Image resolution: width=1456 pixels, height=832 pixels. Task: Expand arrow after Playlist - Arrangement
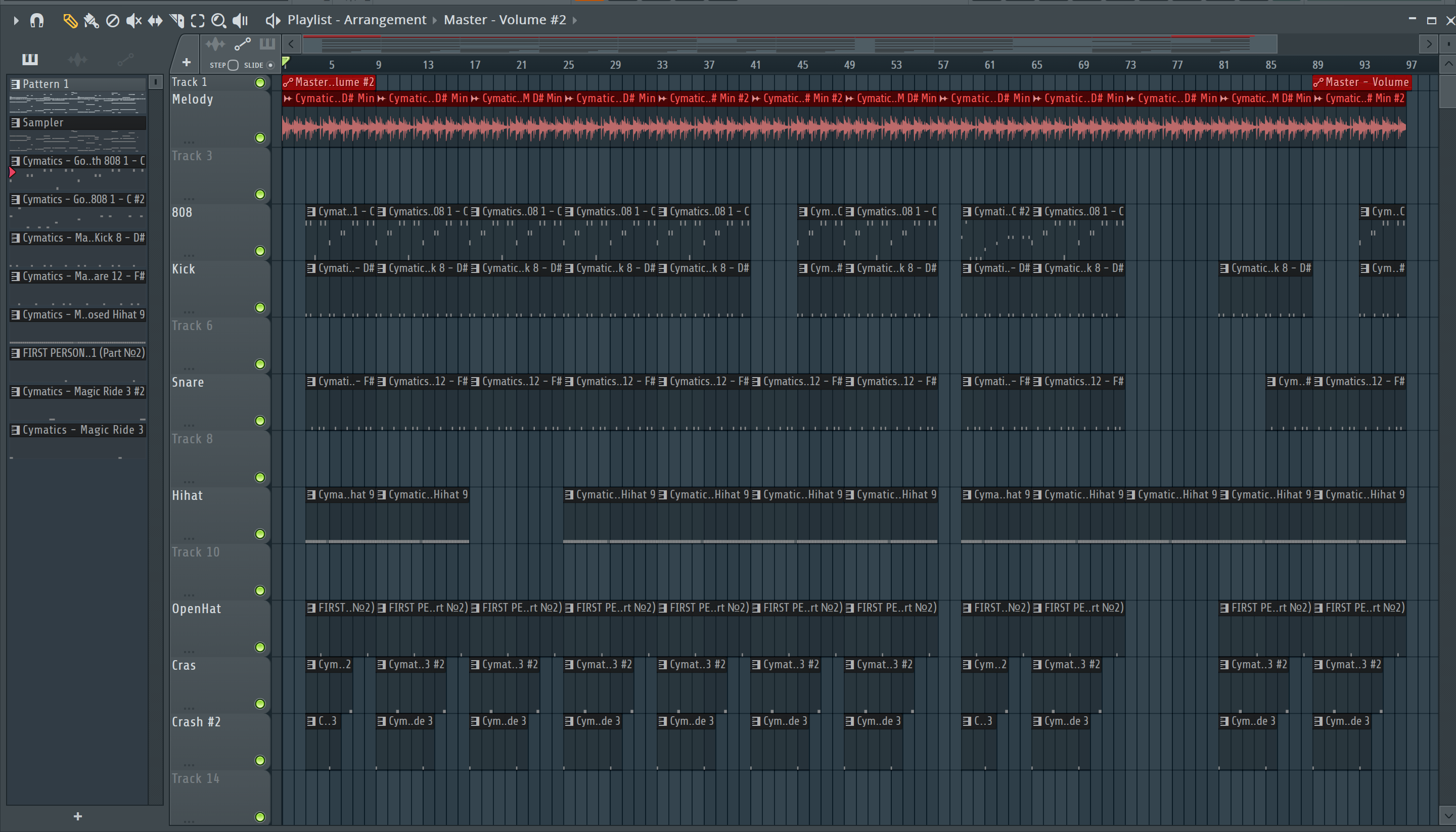click(434, 21)
